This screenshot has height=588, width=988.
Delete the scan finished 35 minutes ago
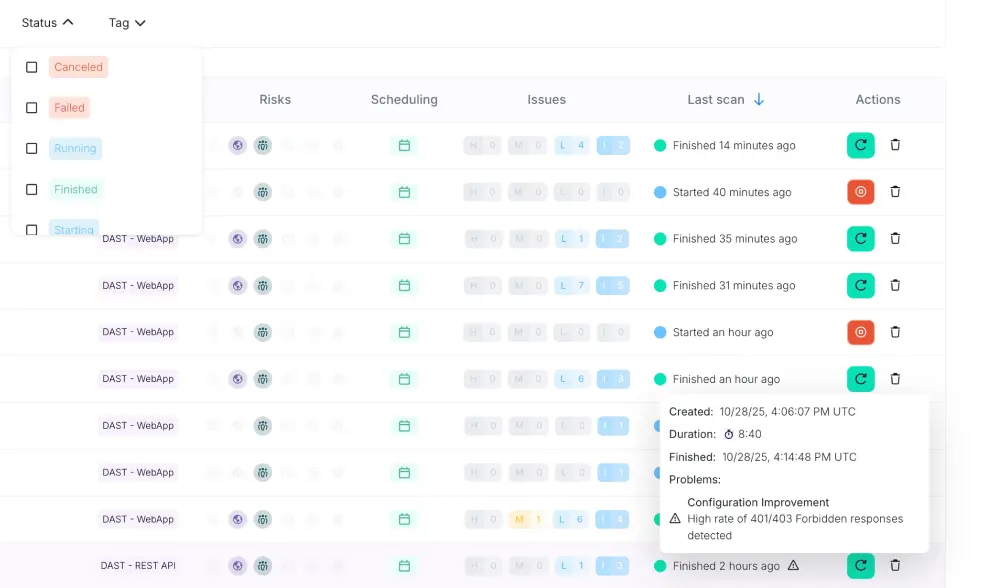[x=895, y=239]
